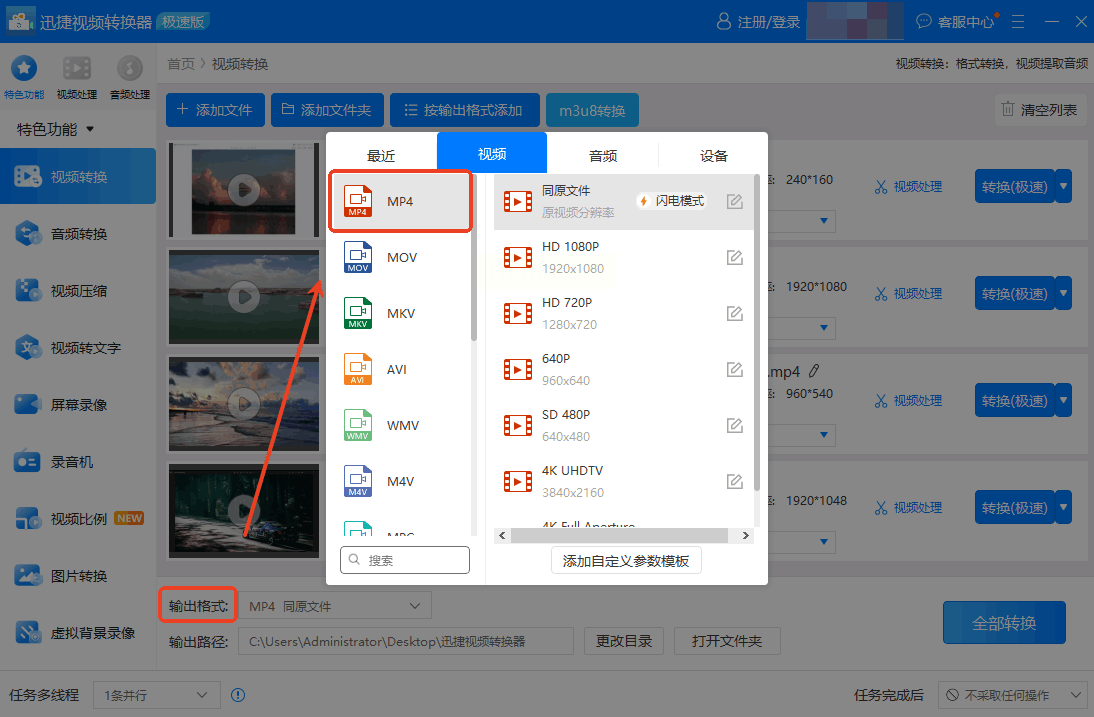The height and width of the screenshot is (717, 1094).
Task: Edit the HD 1080P preset icon
Action: 734,257
